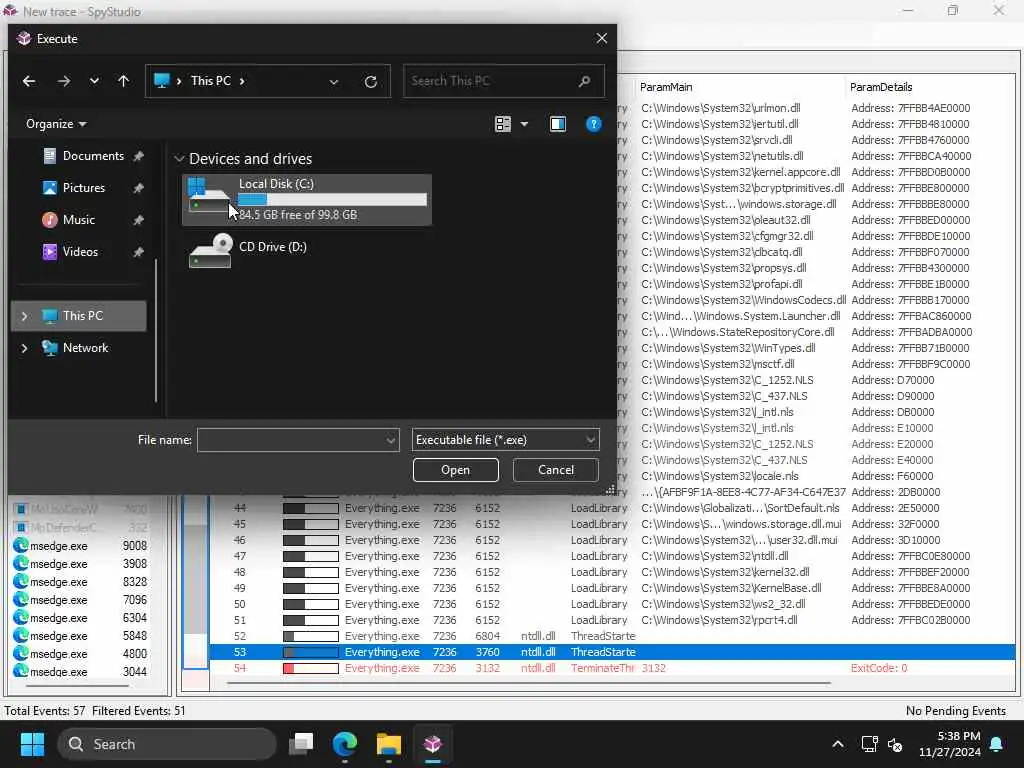The image size is (1024, 768).
Task: Close the Execute dialog
Action: click(x=601, y=39)
